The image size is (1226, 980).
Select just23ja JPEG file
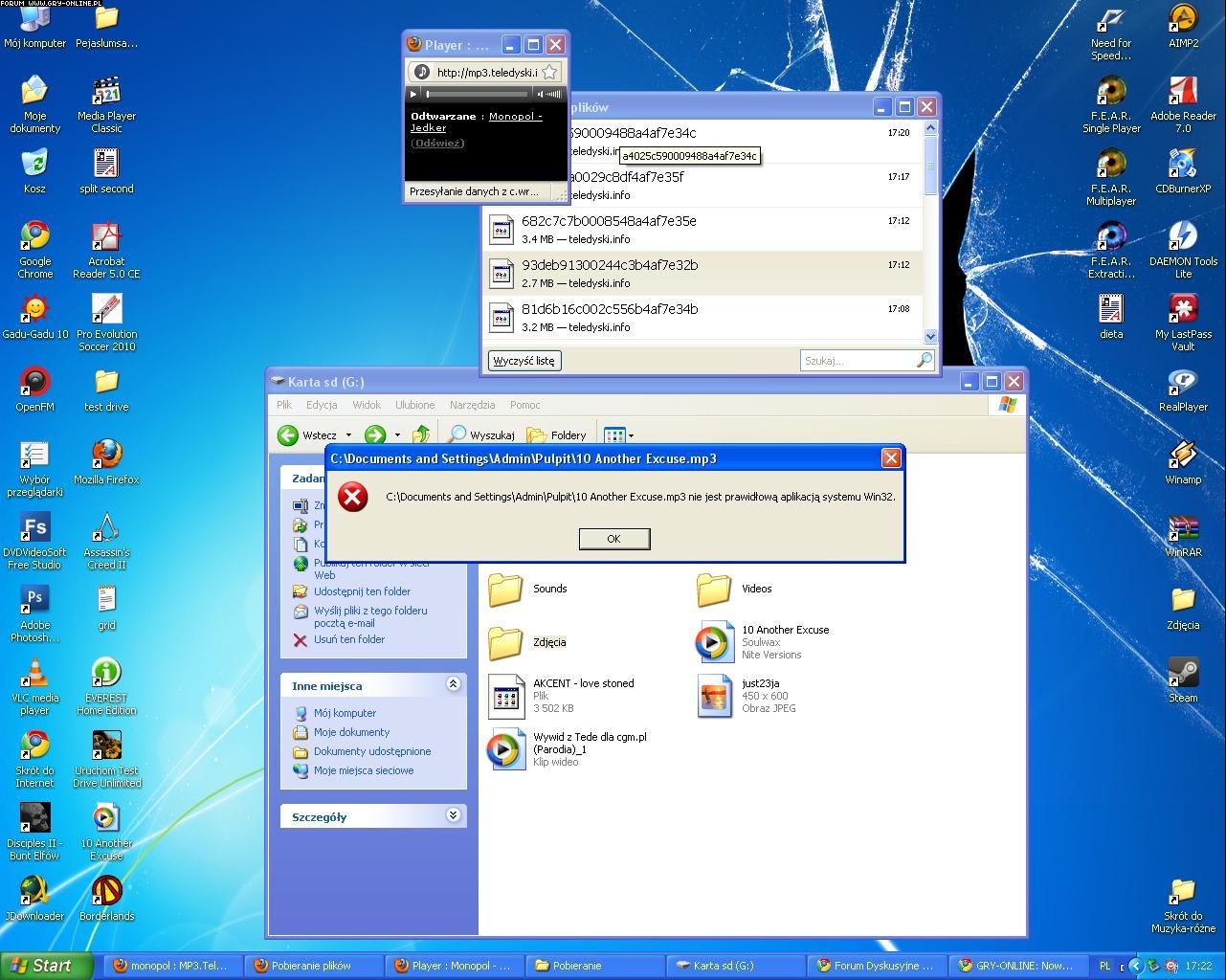[x=747, y=696]
